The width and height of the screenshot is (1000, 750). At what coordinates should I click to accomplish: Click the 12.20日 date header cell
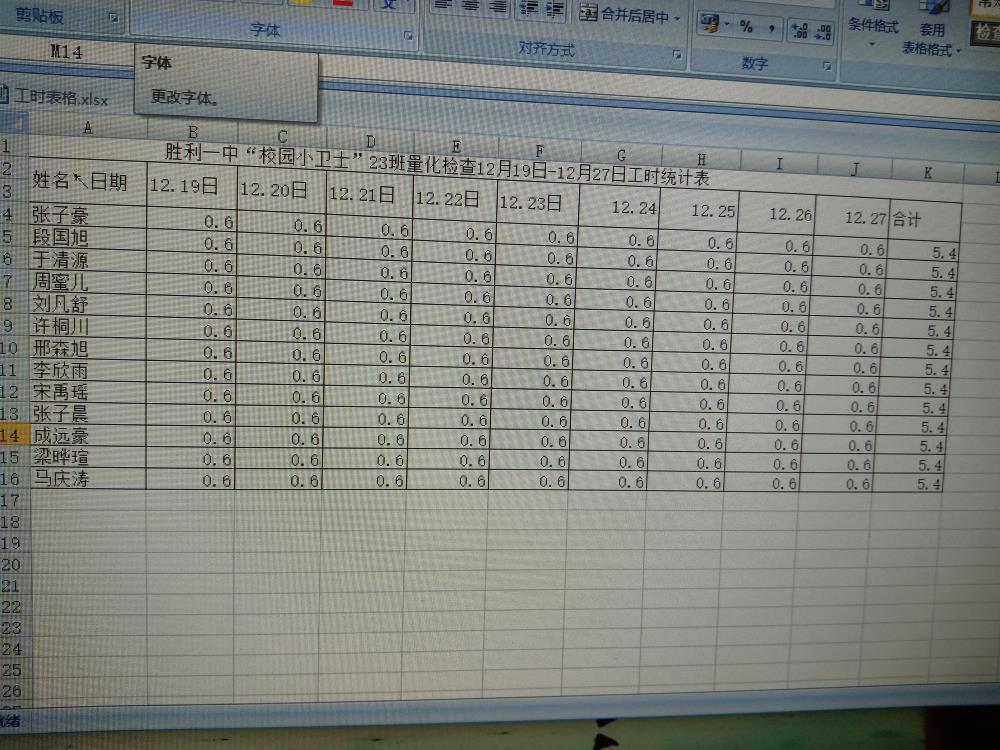pos(281,191)
